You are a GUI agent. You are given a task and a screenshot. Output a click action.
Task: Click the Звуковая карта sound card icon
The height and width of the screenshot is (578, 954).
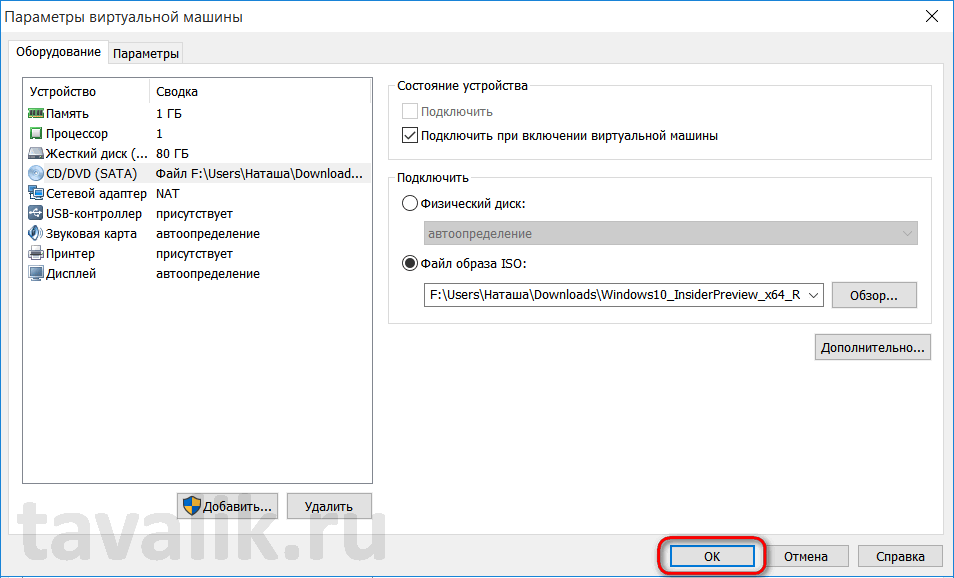coord(36,234)
